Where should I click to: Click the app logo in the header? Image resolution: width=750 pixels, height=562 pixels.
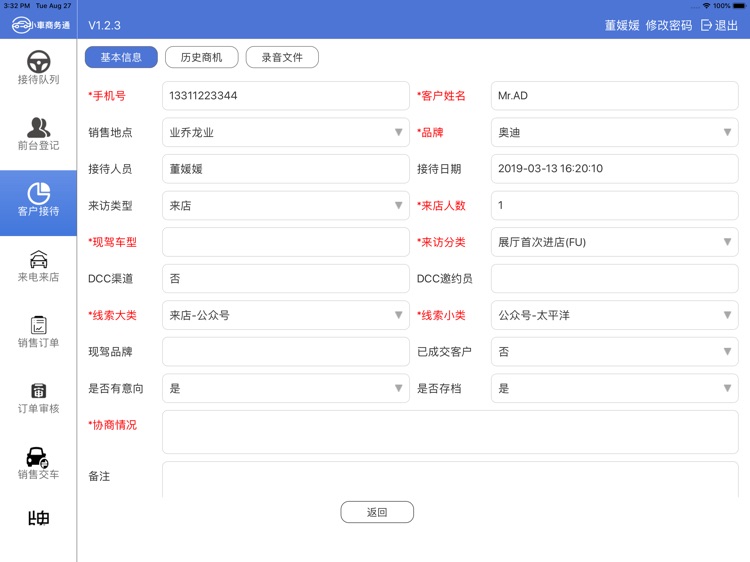[41, 25]
